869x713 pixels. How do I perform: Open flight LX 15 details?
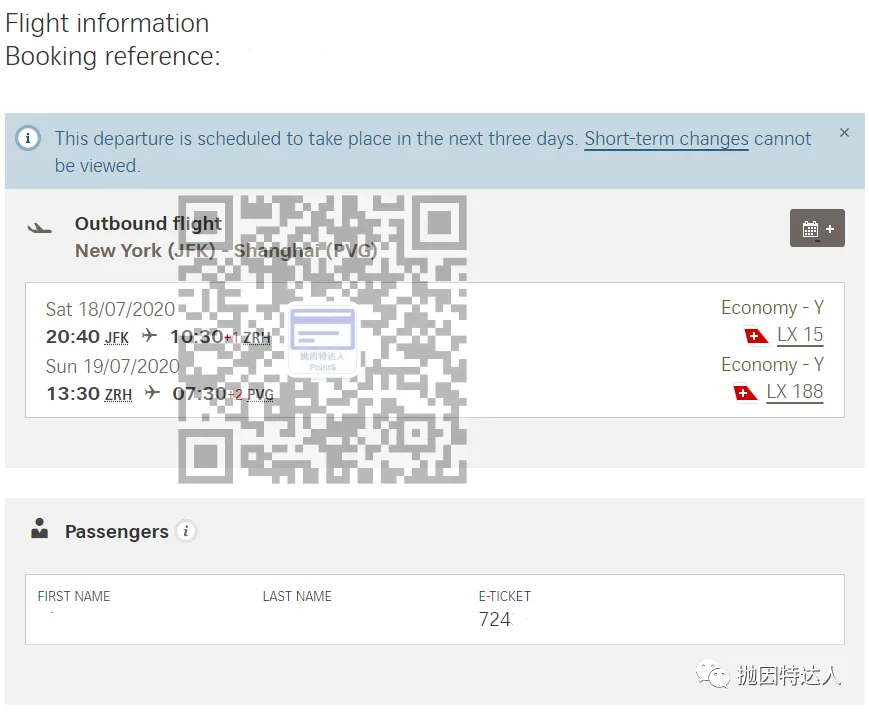[800, 335]
